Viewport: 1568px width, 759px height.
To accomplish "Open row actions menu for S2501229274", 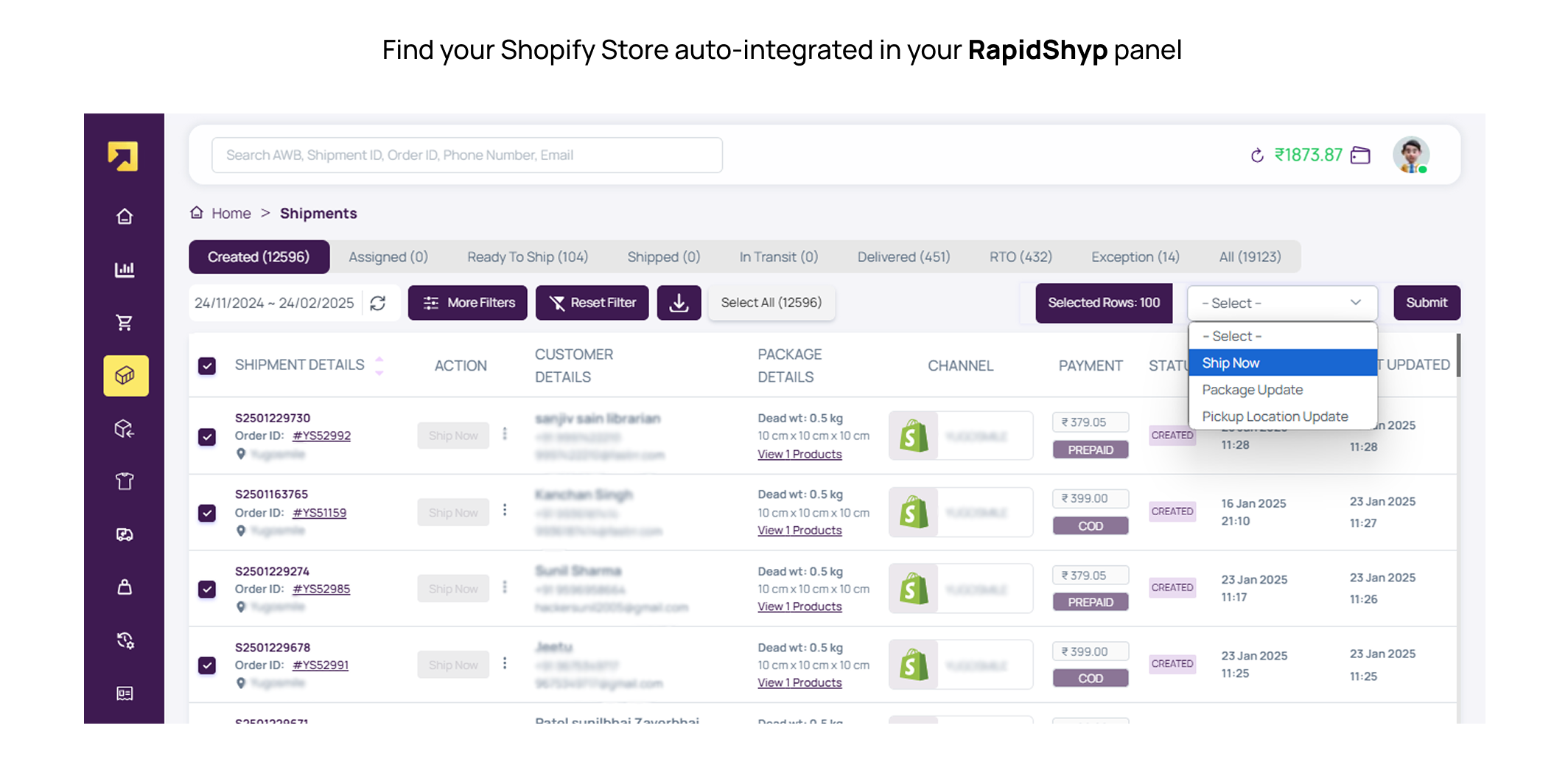I will tap(505, 587).
